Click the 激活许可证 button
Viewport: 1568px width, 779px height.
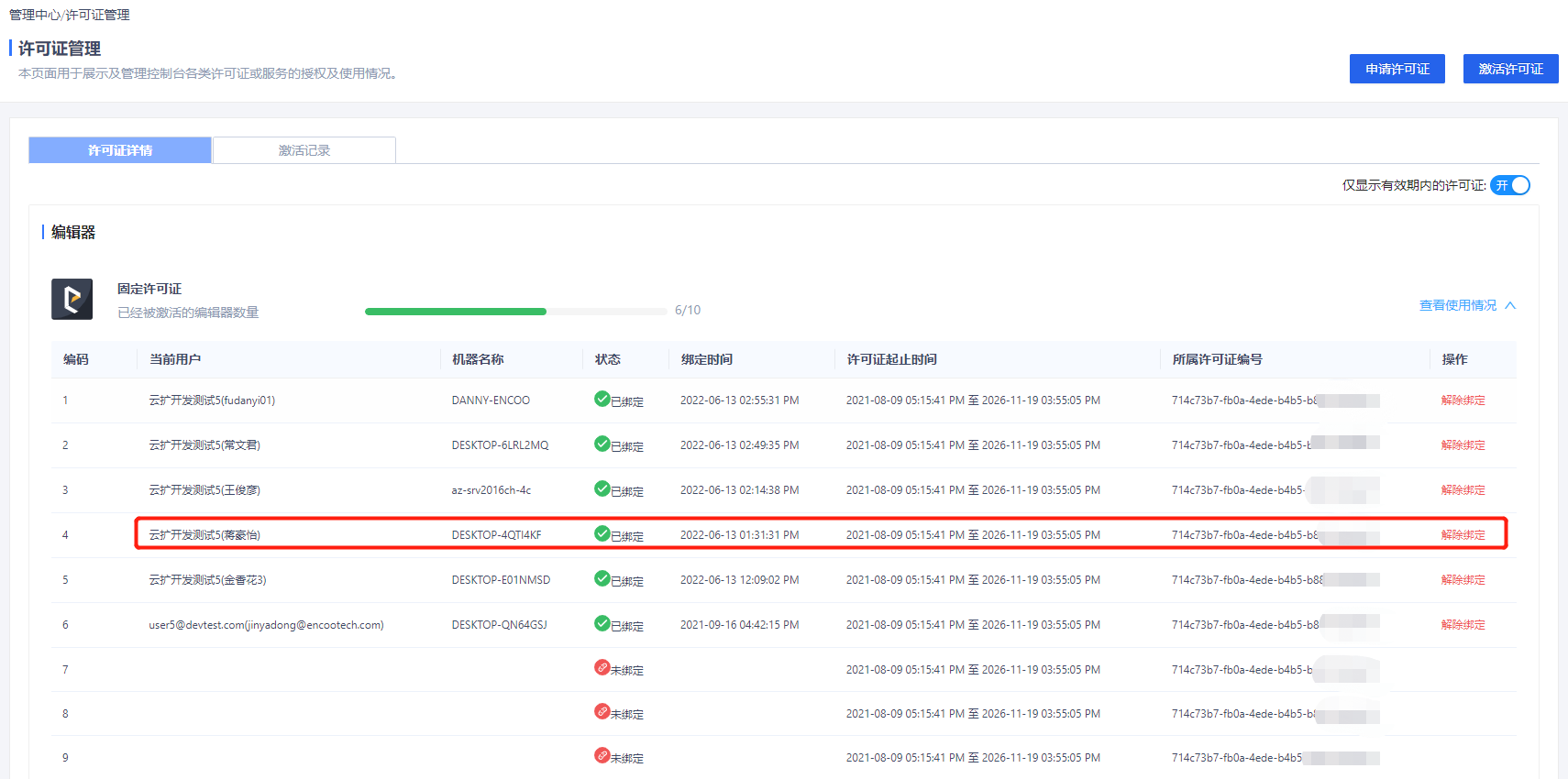point(1511,69)
